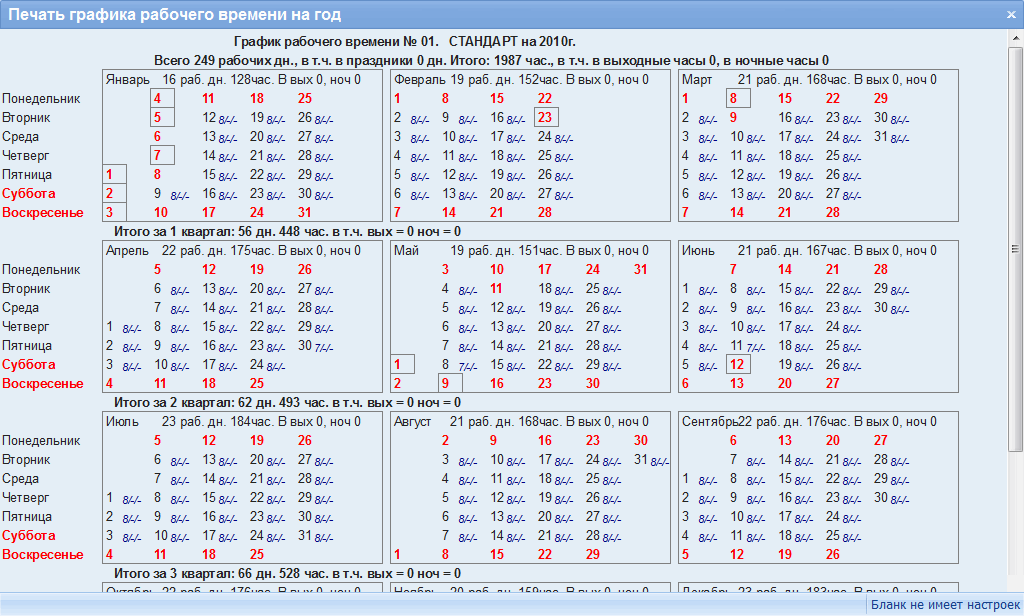
Task: Click the status text 'Бланк не имеет настроек'
Action: point(945,605)
